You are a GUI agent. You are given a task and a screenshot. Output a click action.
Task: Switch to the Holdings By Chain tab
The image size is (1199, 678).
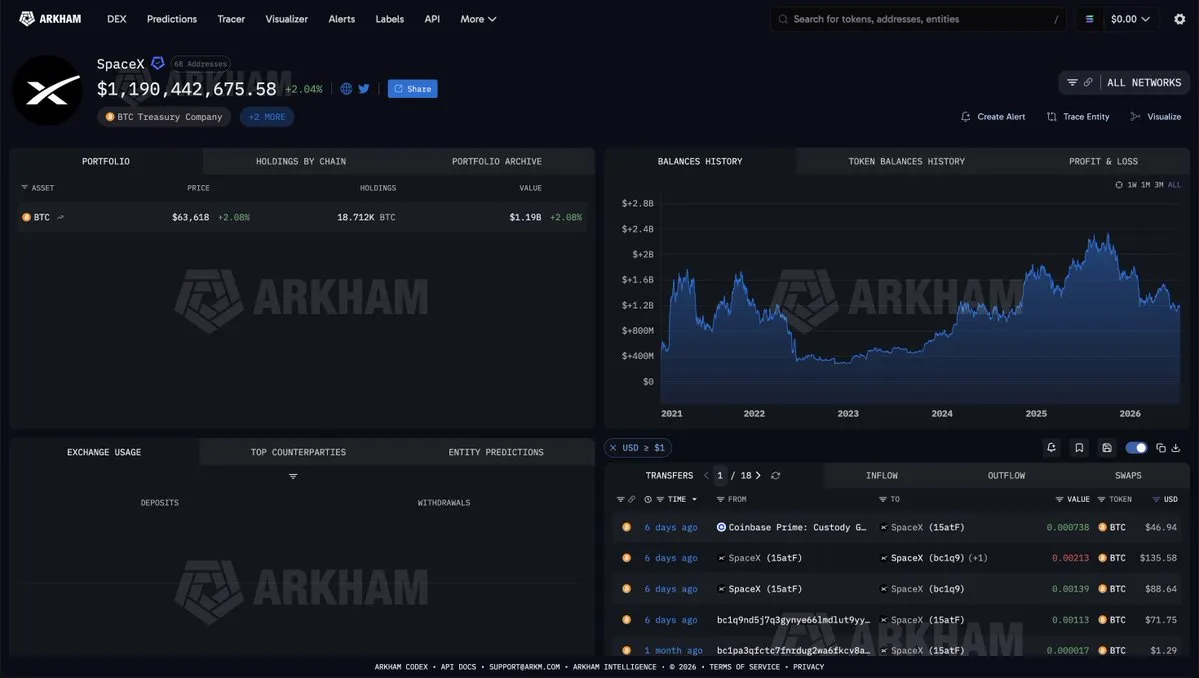[301, 161]
